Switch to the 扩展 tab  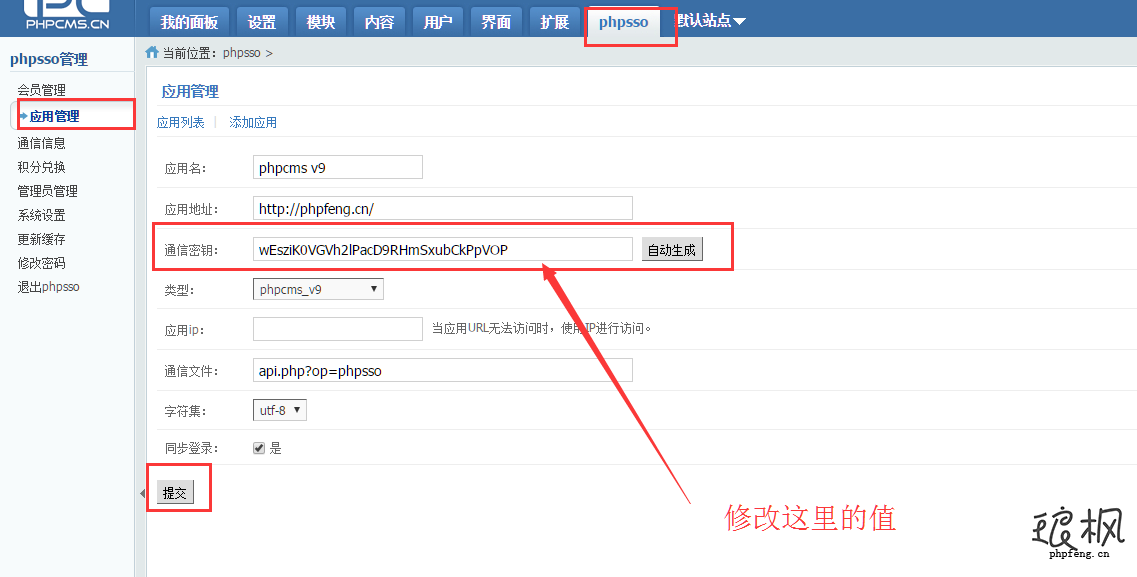click(555, 22)
